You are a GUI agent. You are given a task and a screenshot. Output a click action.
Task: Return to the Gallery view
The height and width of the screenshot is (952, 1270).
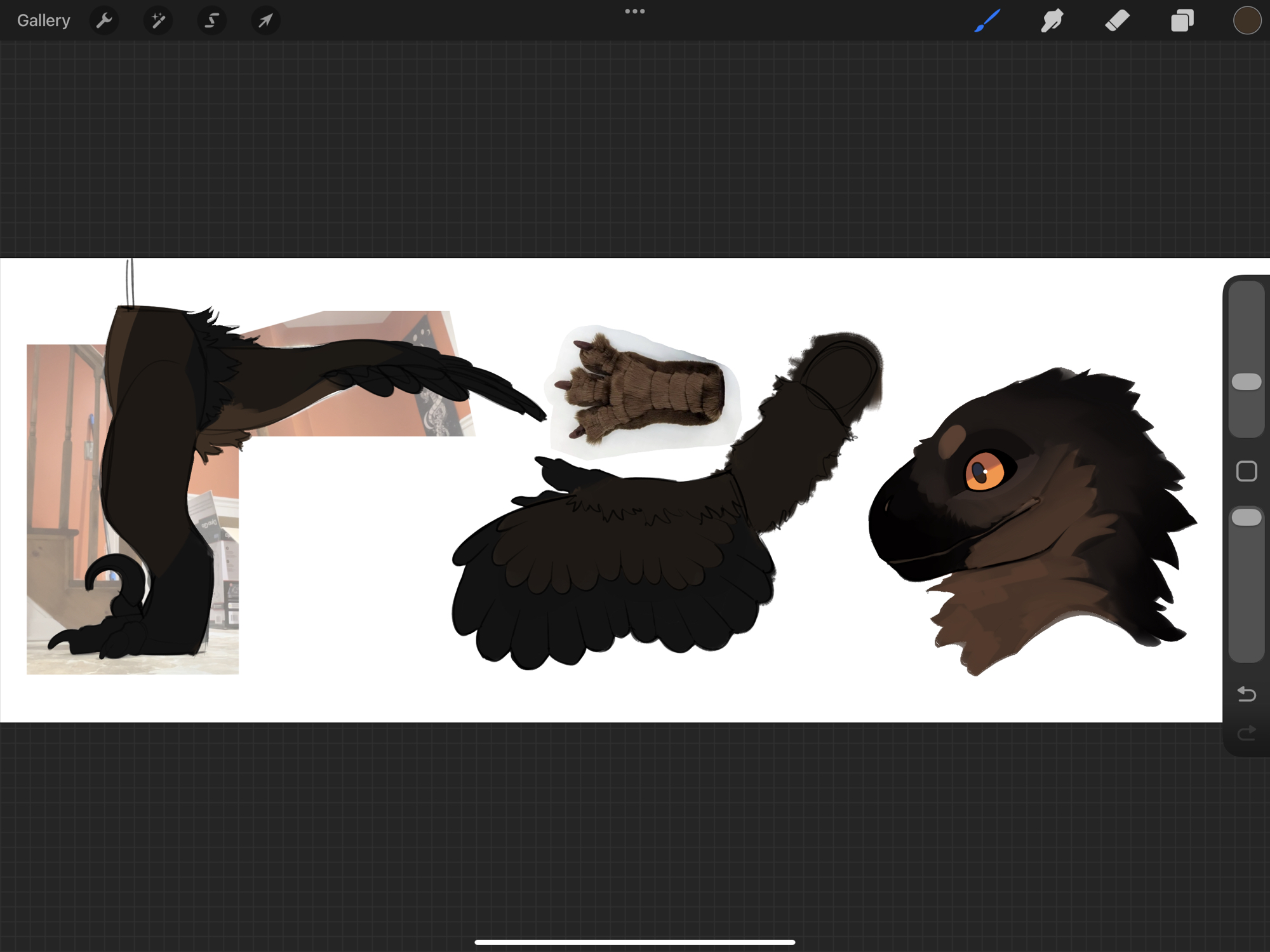[43, 21]
